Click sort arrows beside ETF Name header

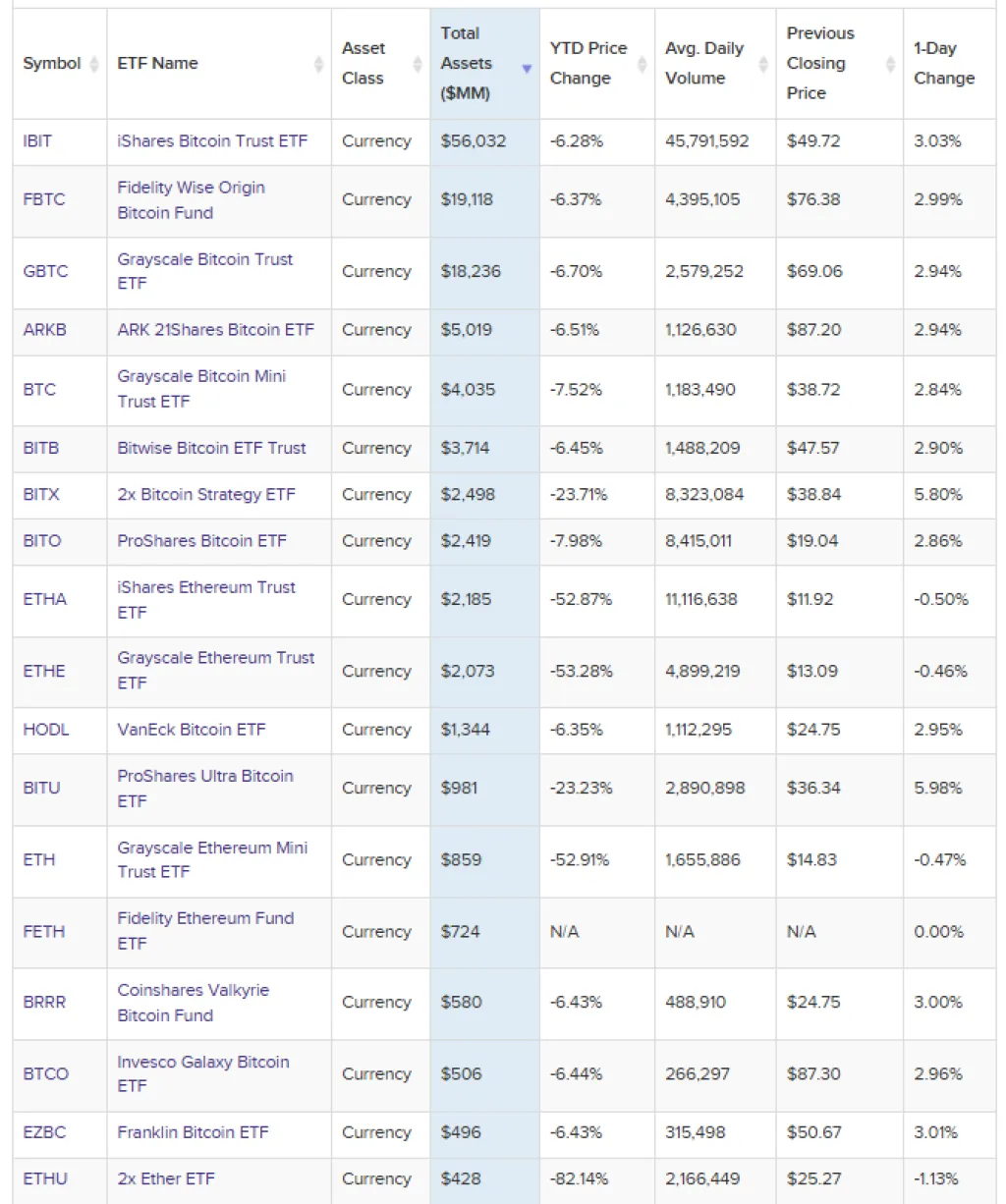(x=318, y=64)
